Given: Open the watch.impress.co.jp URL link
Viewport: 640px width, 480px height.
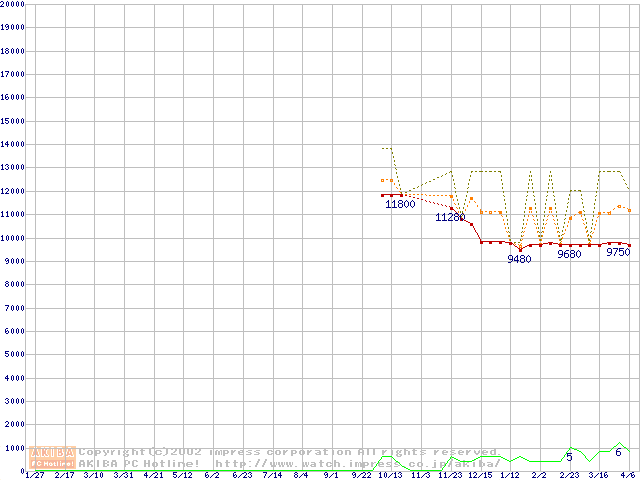Looking at the screenshot, I should click(x=357, y=464).
